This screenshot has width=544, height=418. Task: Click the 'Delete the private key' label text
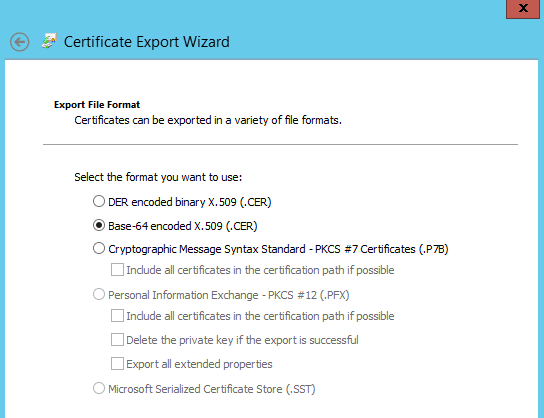242,340
